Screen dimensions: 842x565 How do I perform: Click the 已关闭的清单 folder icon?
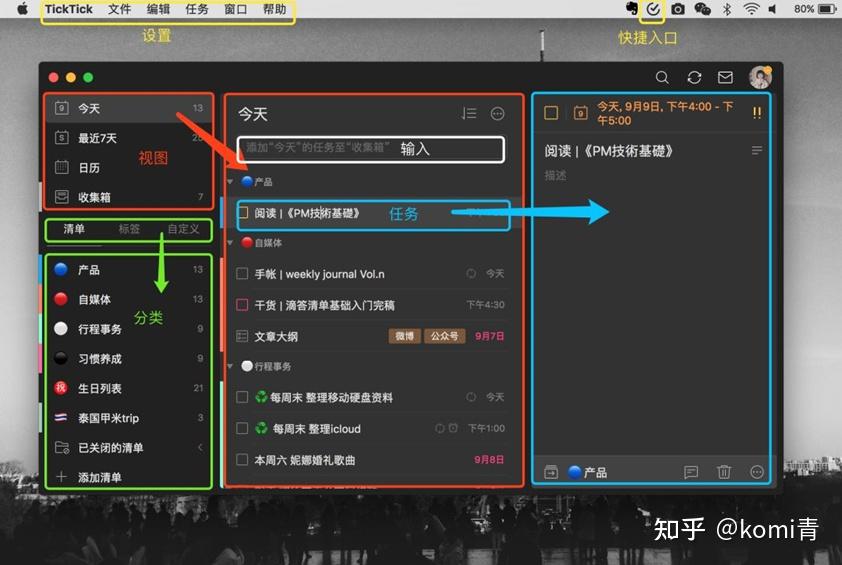pos(62,447)
